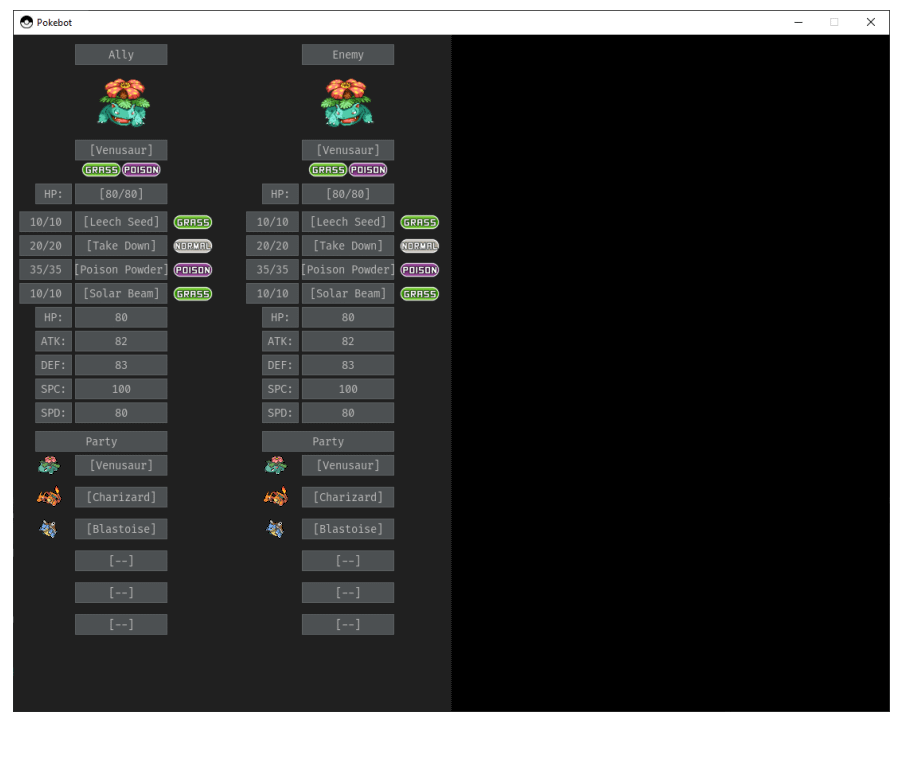
Task: Click the Ally header label
Action: pyautogui.click(x=121, y=55)
